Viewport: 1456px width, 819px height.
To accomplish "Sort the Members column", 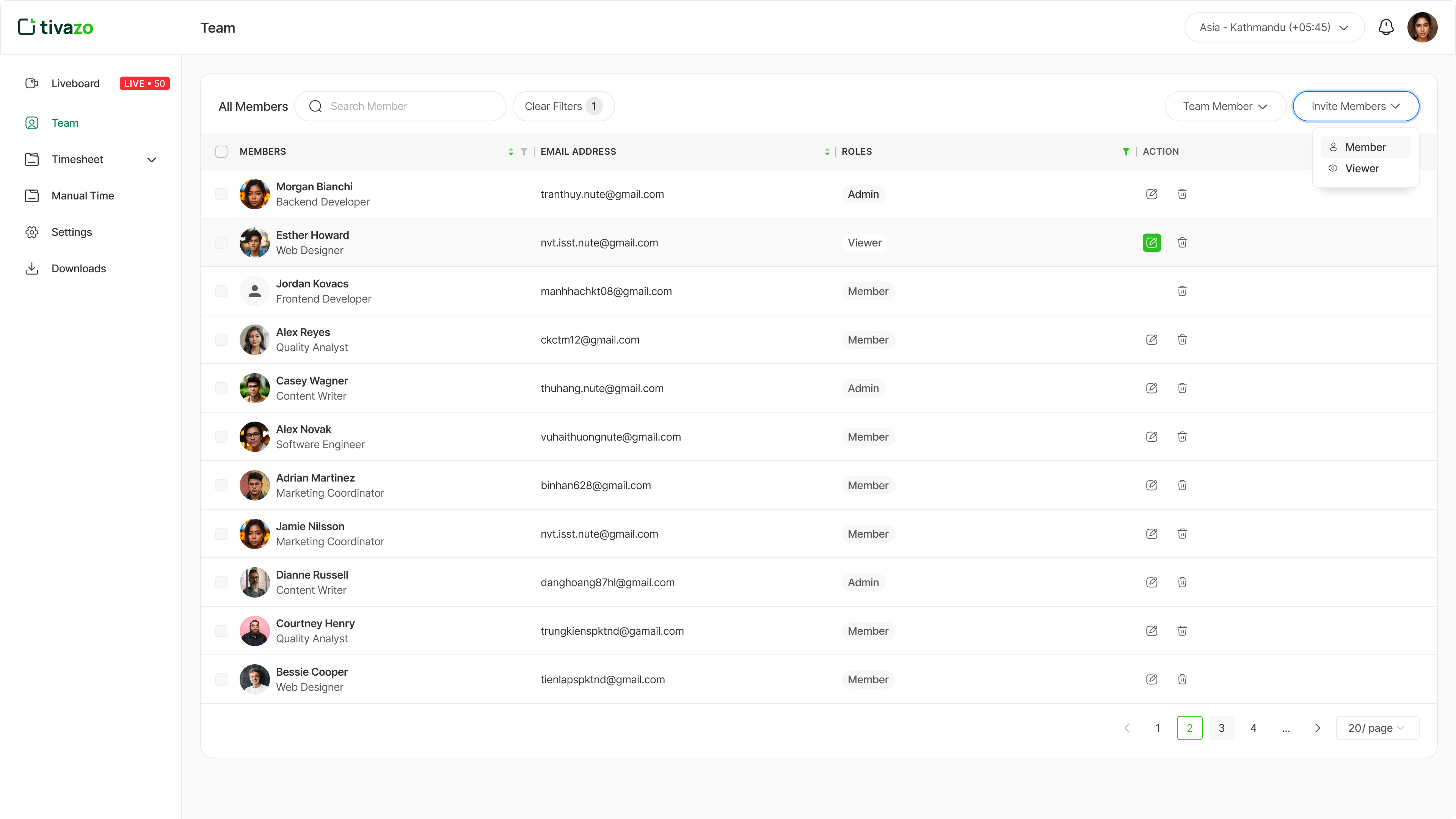I will (510, 152).
